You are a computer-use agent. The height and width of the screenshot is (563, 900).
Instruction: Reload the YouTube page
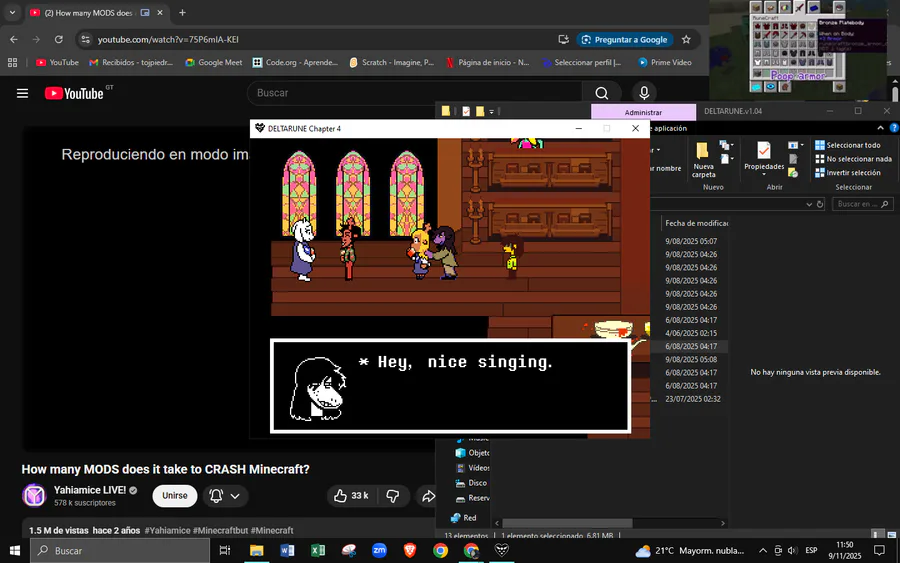coord(59,40)
